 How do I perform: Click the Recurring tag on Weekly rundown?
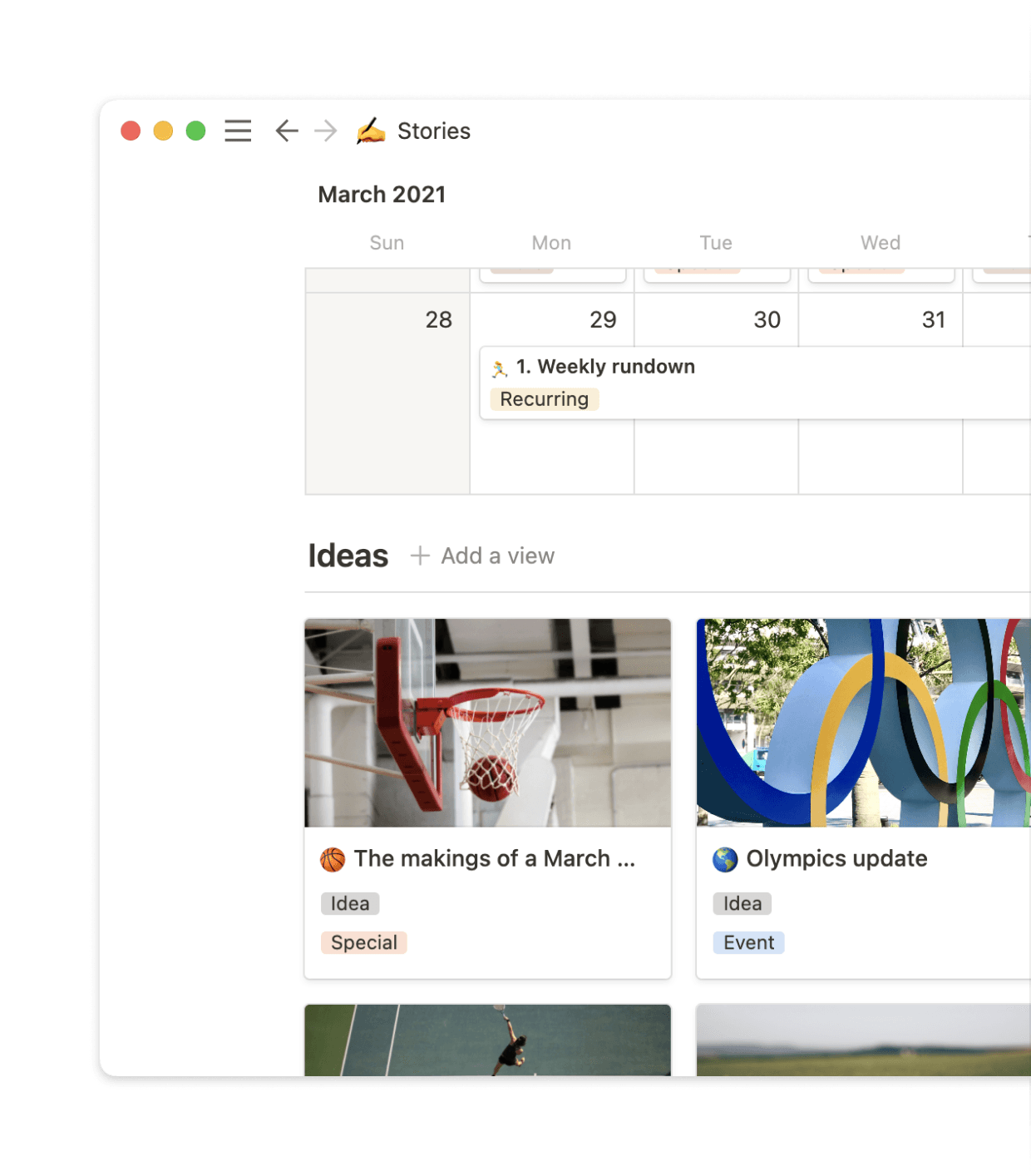544,399
